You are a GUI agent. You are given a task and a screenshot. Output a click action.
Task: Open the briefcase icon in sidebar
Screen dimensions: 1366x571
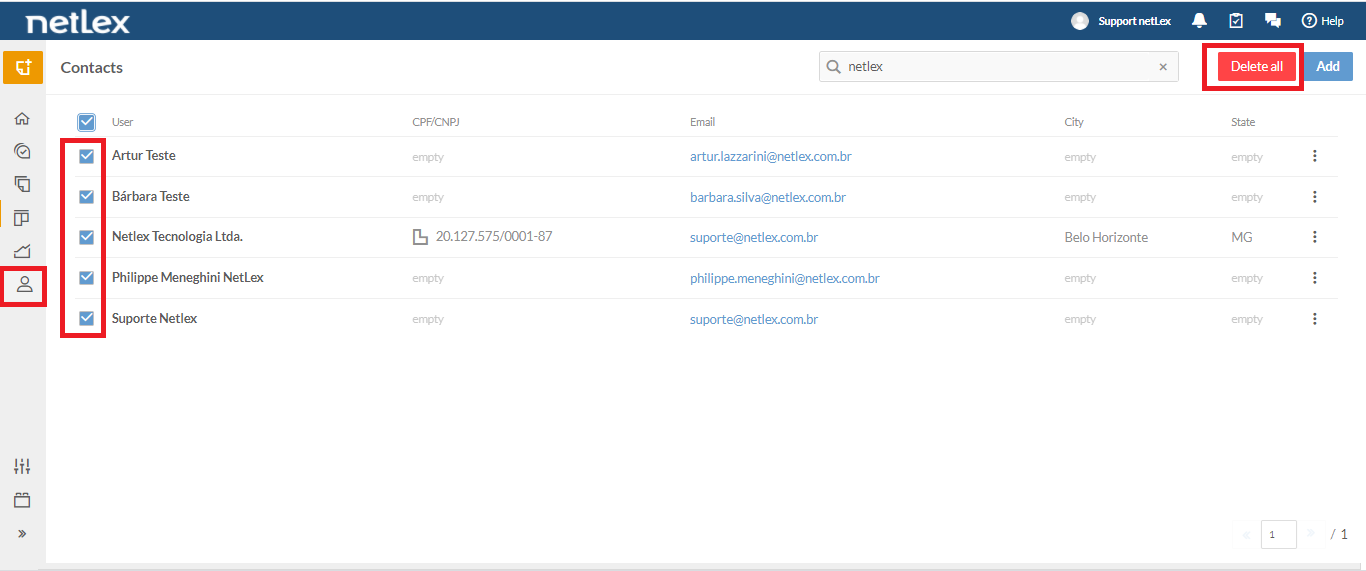(22, 500)
